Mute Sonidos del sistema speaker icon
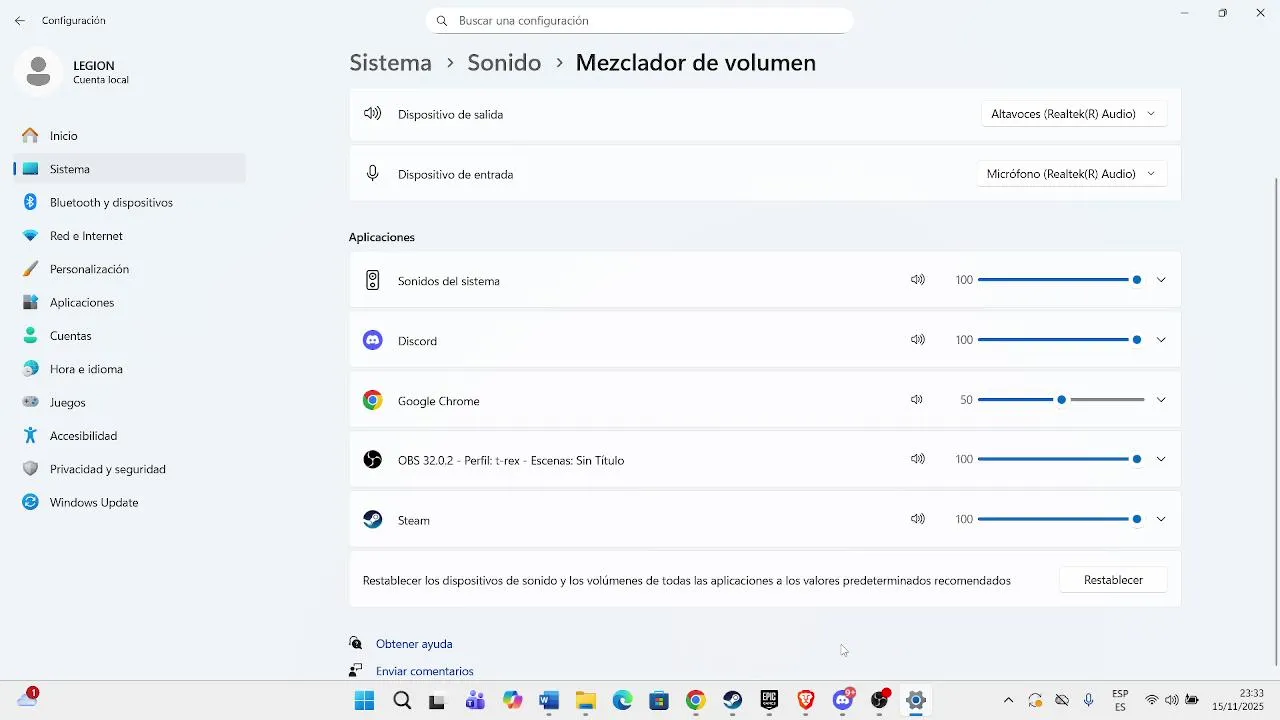Viewport: 1280px width, 720px height. (x=917, y=280)
